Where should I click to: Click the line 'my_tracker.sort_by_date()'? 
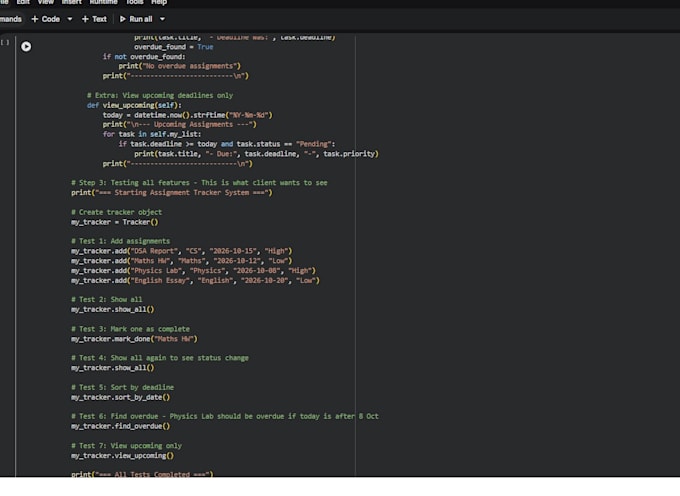tap(120, 397)
